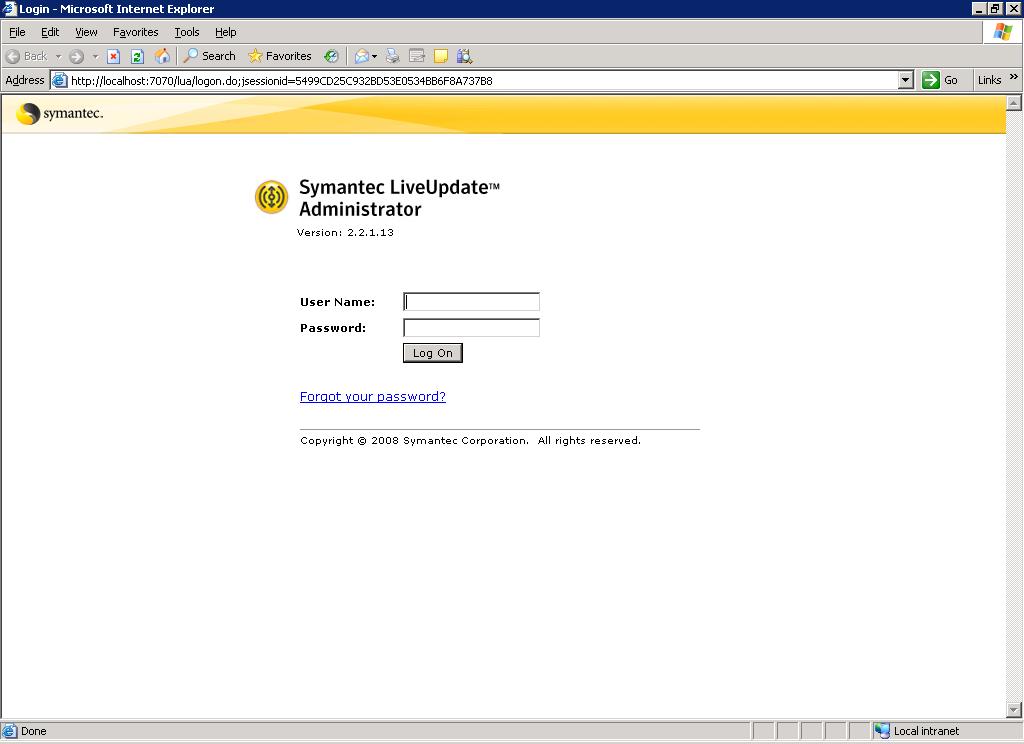Image resolution: width=1024 pixels, height=744 pixels.
Task: Click the History icon on the toolbar
Action: (331, 56)
